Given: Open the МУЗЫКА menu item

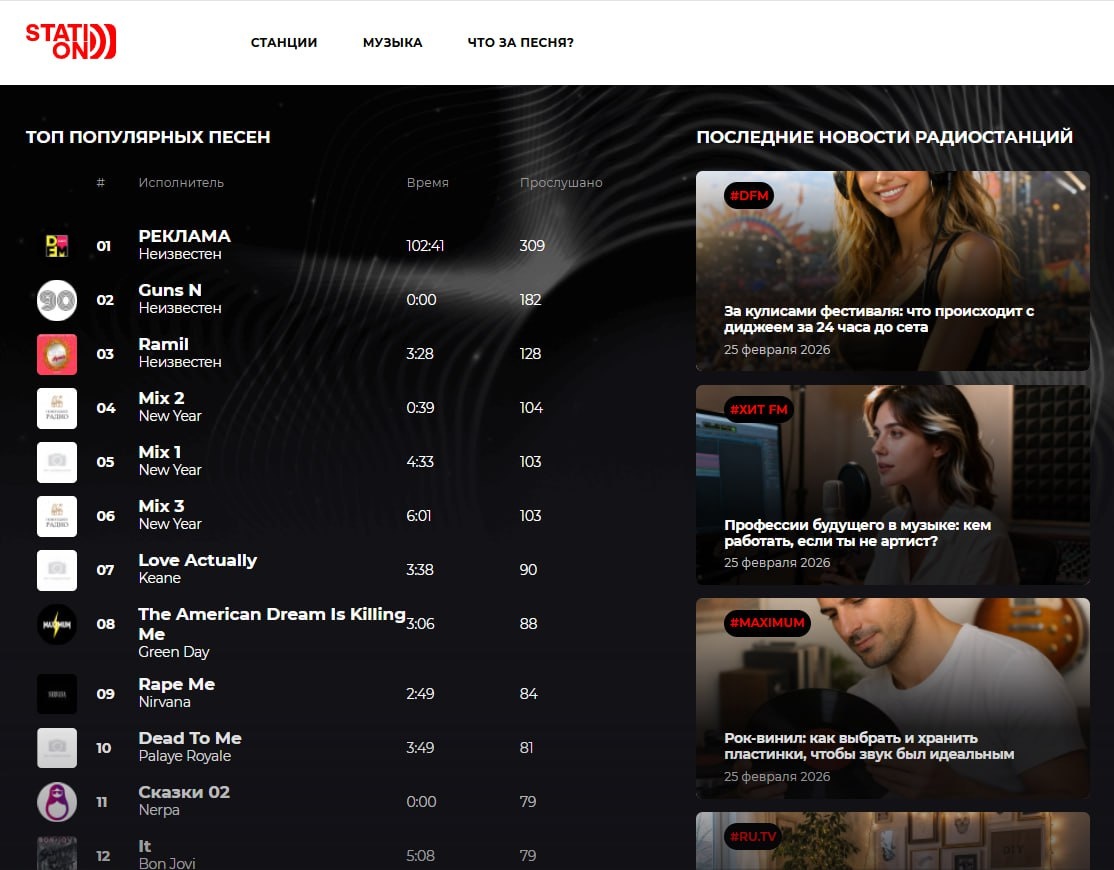Looking at the screenshot, I should point(392,43).
